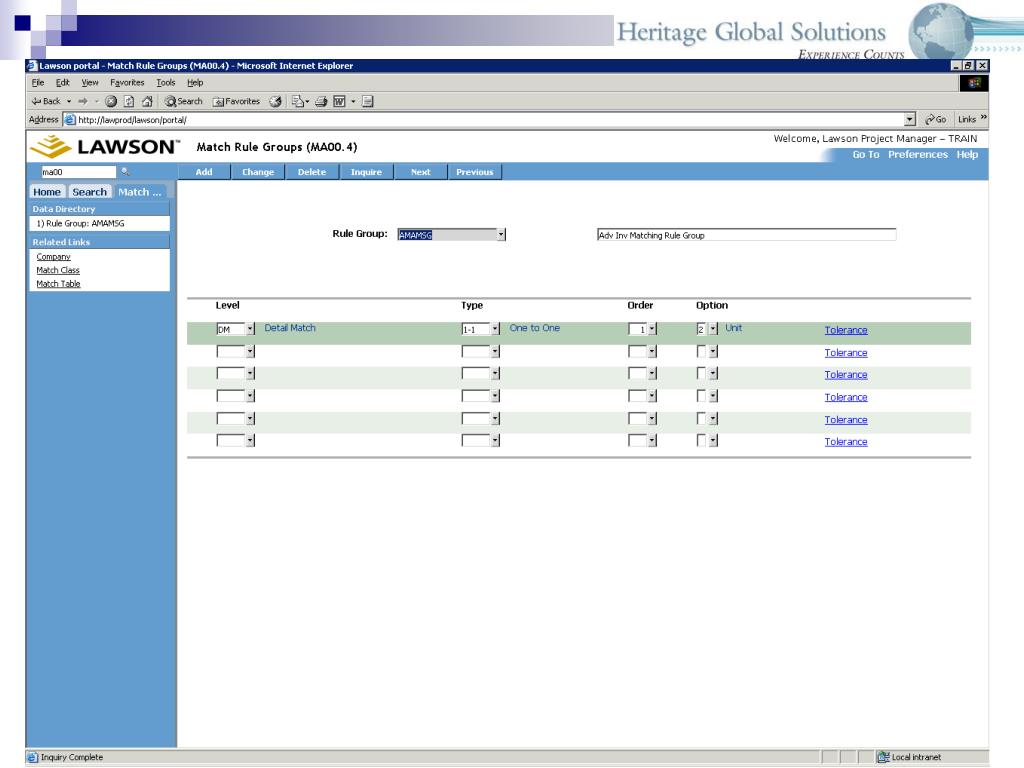Click the page icon in the address bar
The image size is (1024, 768).
point(70,120)
